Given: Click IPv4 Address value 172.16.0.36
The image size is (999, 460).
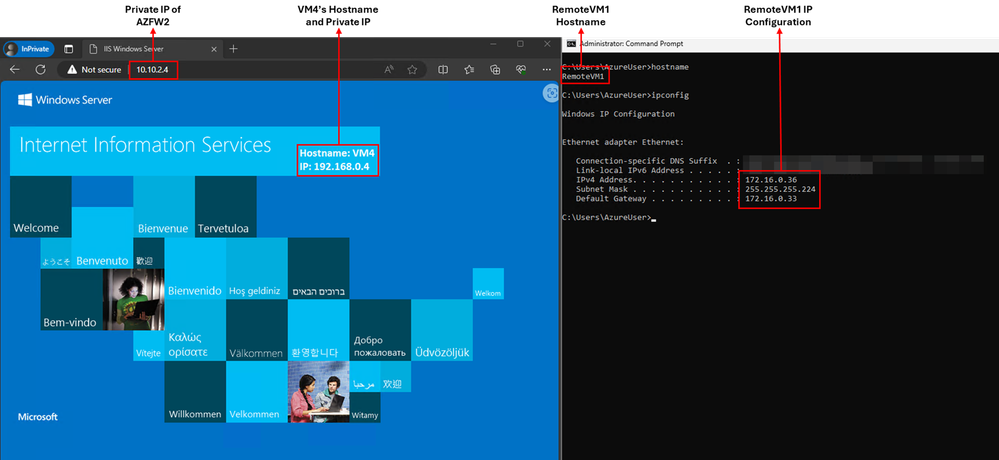Looking at the screenshot, I should pyautogui.click(x=770, y=180).
